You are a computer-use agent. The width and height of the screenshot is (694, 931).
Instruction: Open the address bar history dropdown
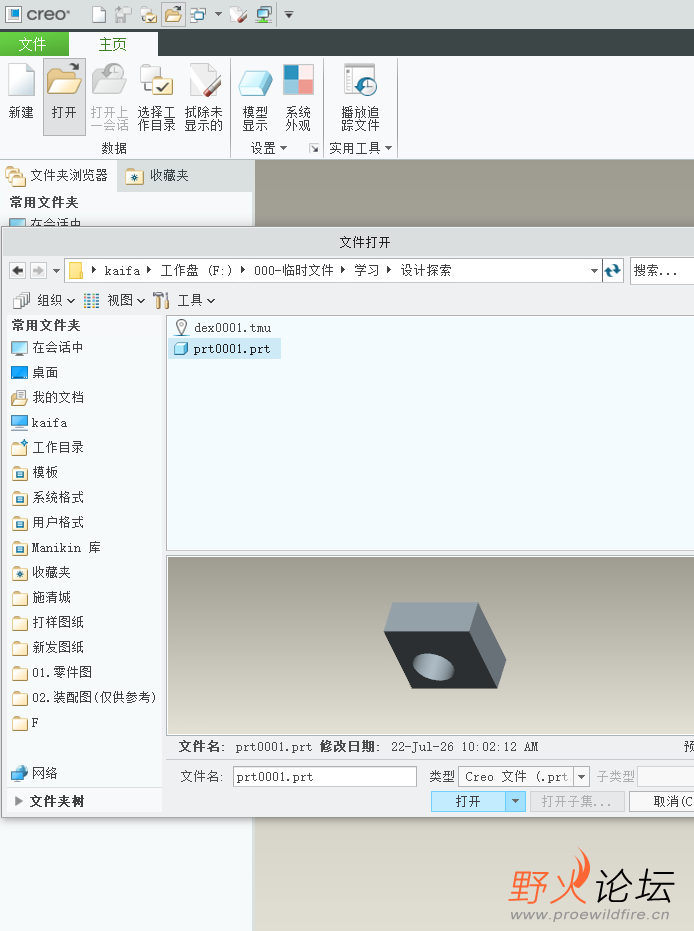pyautogui.click(x=594, y=271)
